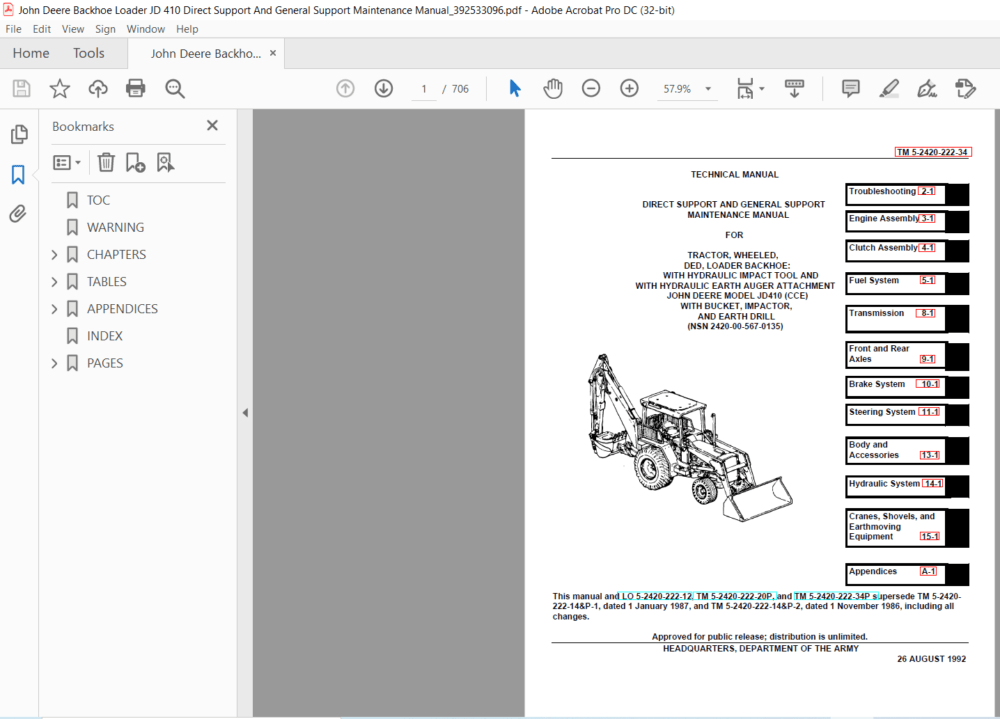Follow the Engine Assembly 3-1 link
The width and height of the screenshot is (1000, 719).
click(x=927, y=219)
